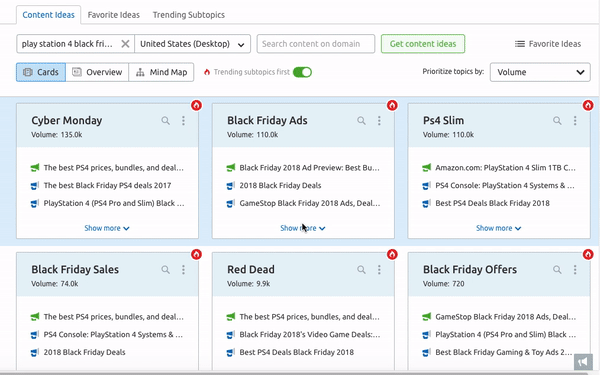Open 'The best Black Friday PS4 deals 2017' link
600x375 pixels.
tap(107, 186)
